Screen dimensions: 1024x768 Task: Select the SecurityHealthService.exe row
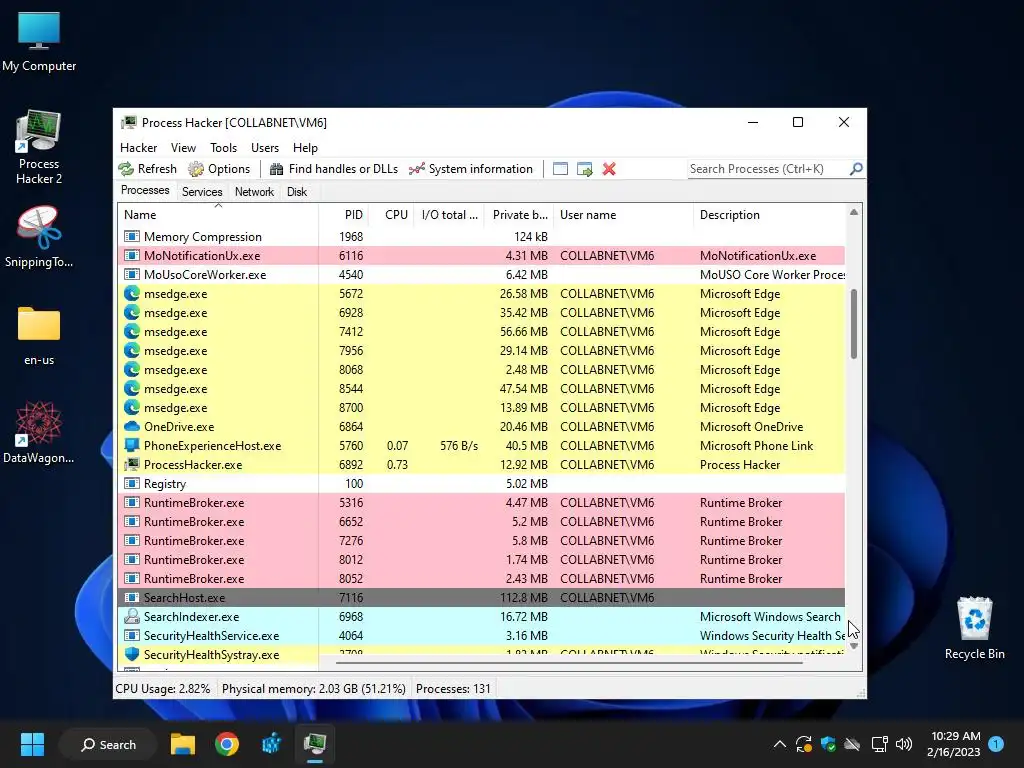click(x=481, y=635)
